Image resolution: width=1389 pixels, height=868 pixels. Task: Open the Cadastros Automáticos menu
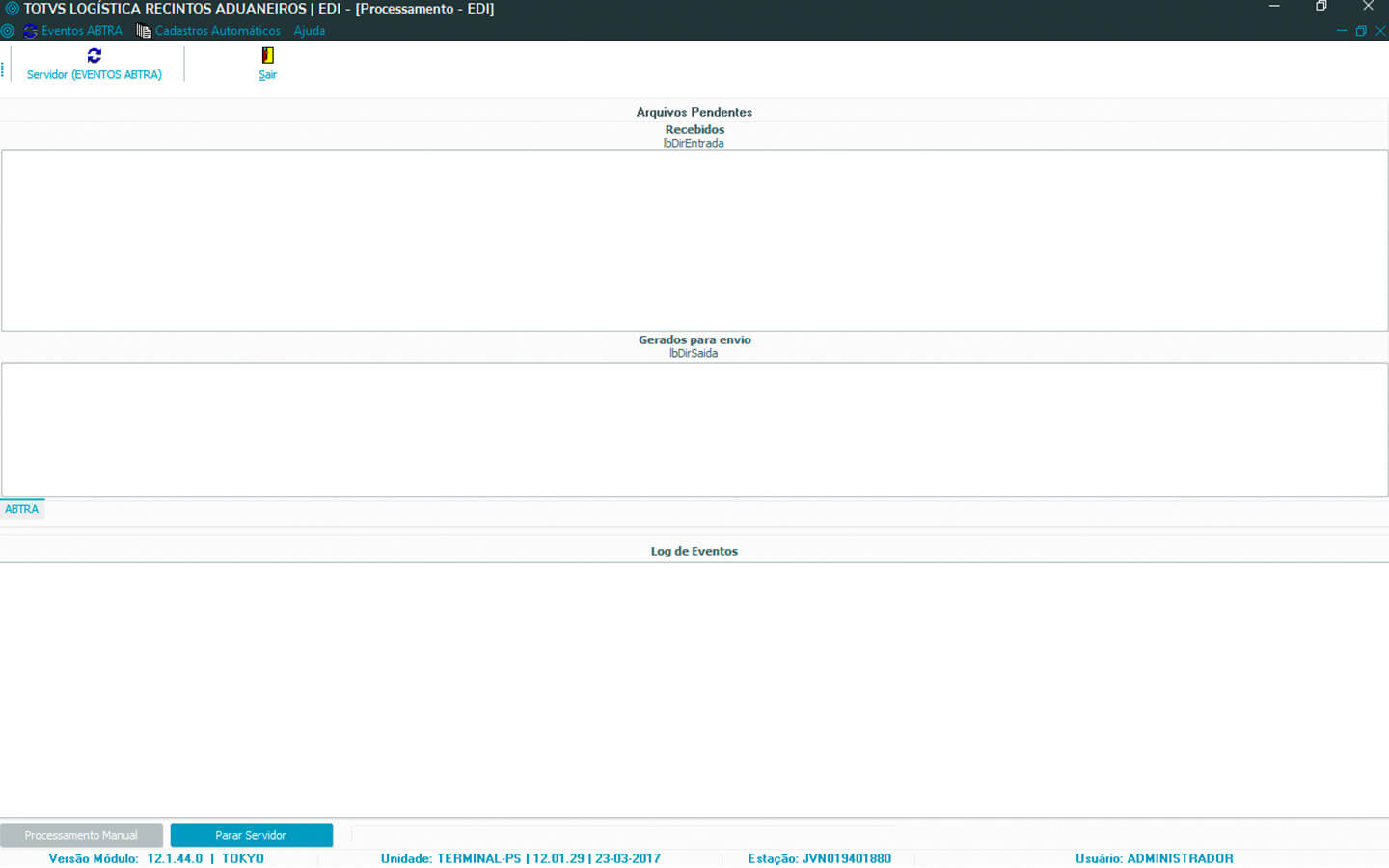217,31
